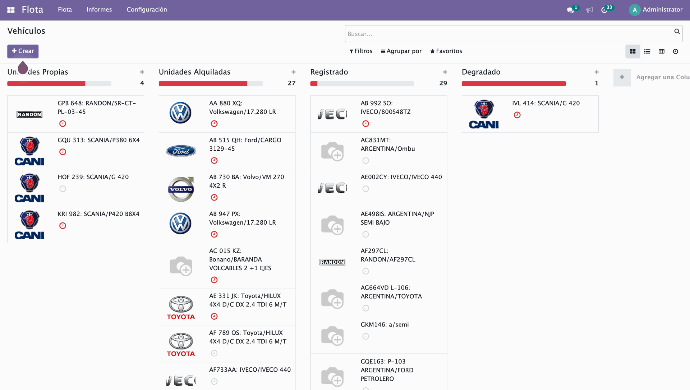
Task: Click the search magnifier icon
Action: tap(677, 31)
